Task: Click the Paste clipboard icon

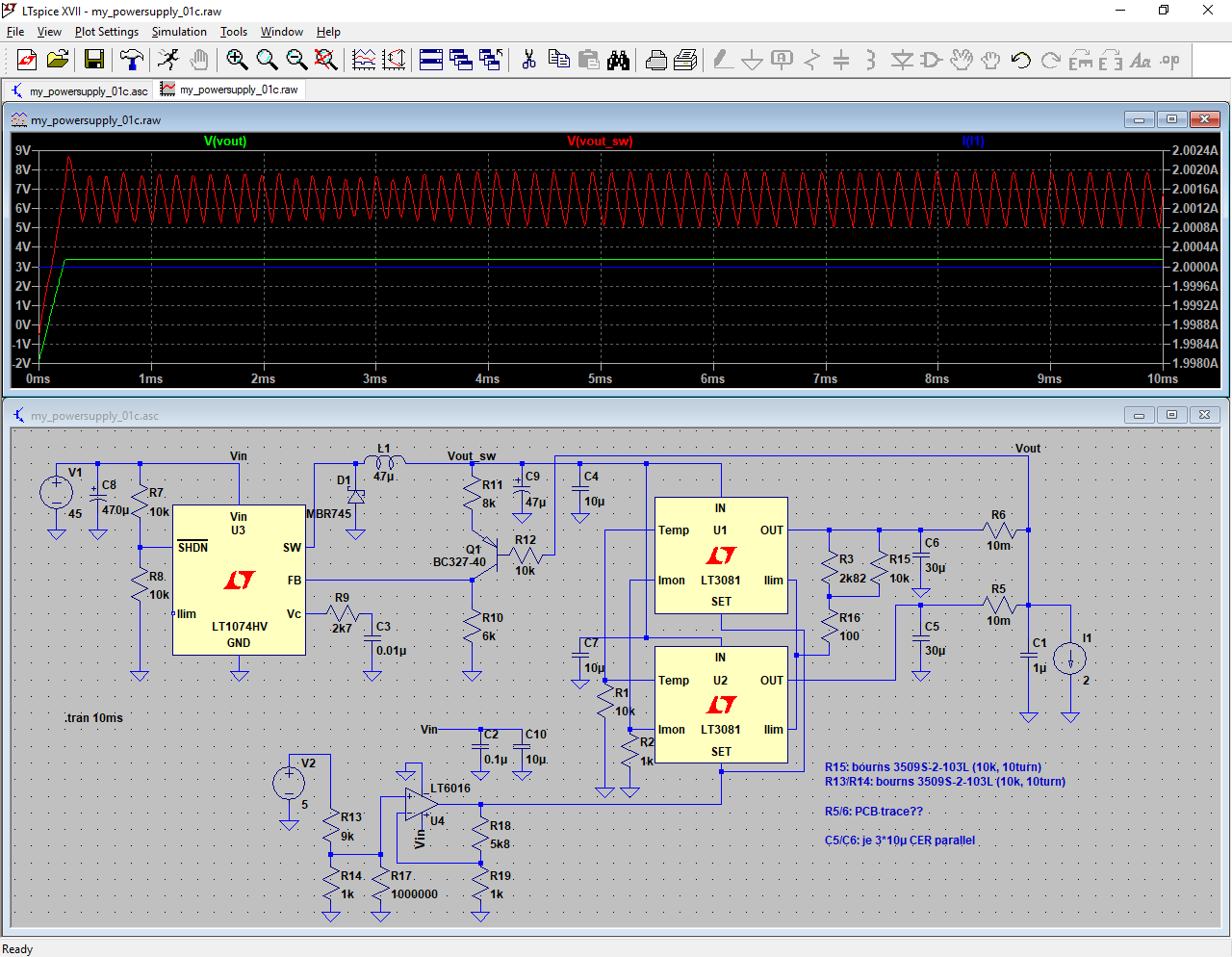Action: [588, 60]
